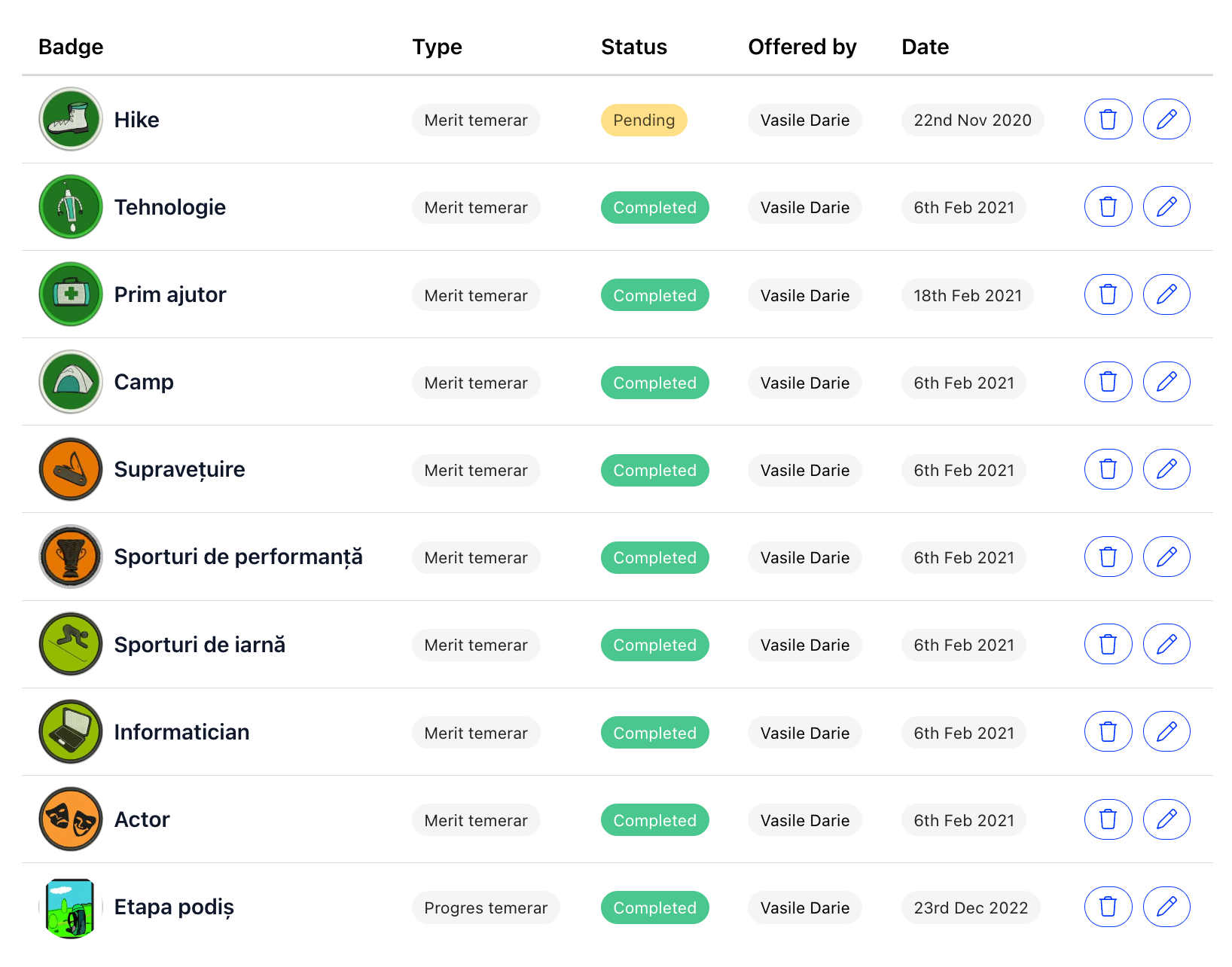Screen dimensions: 1232x967
Task: Edit the Prim ajutor badge
Action: coord(1166,294)
